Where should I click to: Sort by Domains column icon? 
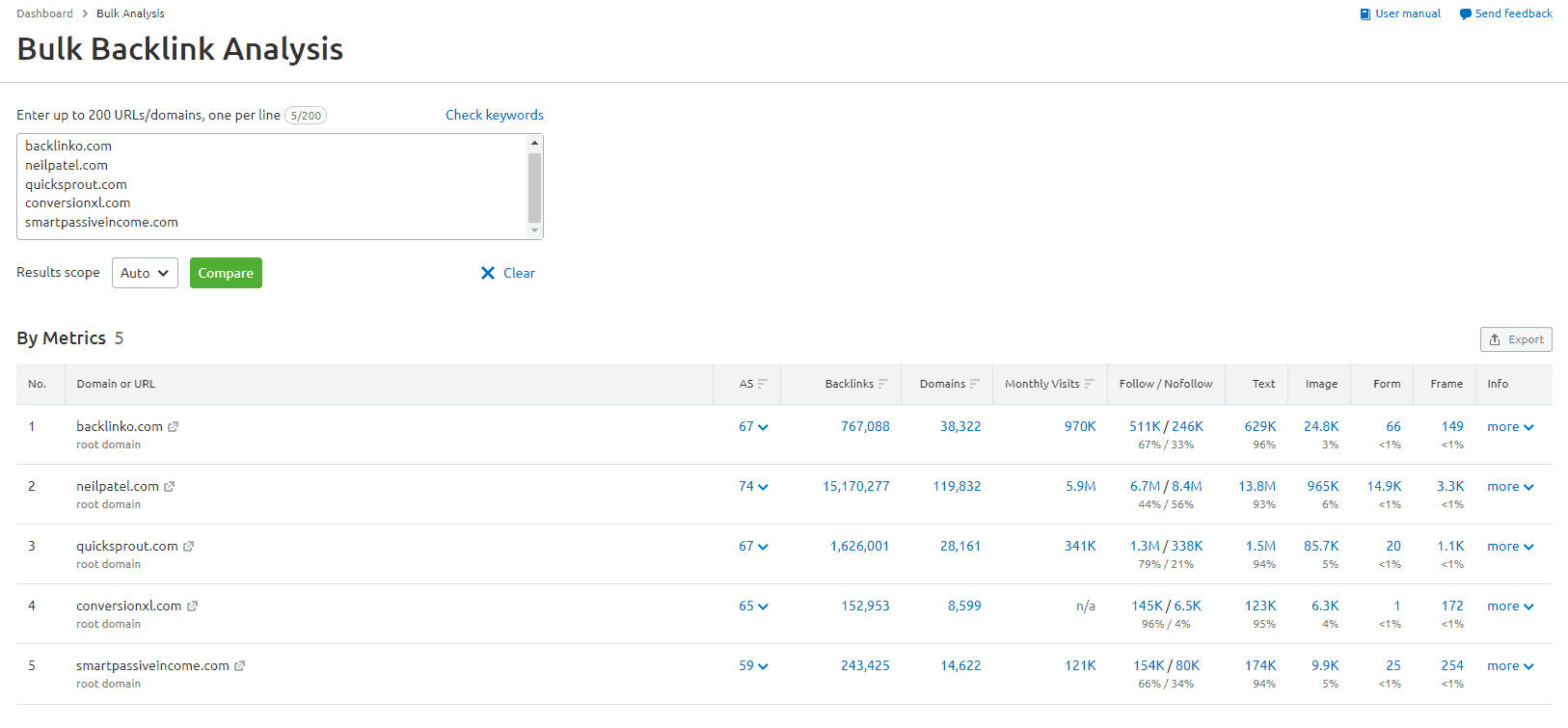tap(974, 384)
